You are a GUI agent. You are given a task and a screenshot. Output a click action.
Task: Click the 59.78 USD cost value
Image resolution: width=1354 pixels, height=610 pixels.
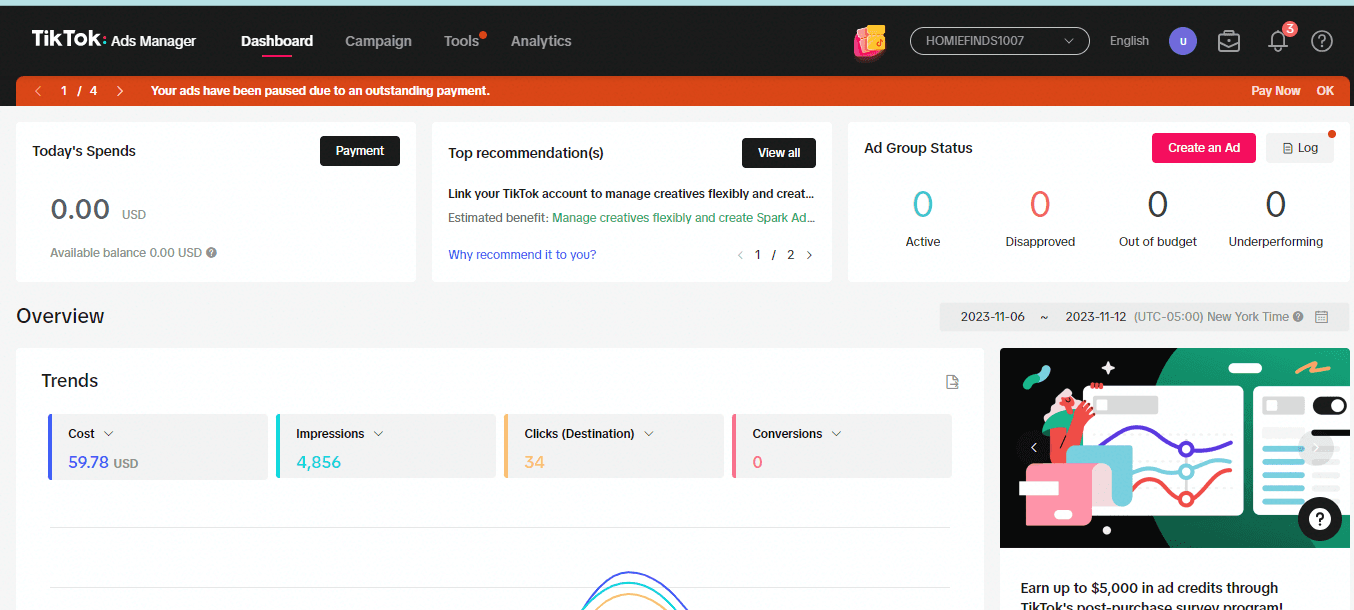(x=103, y=462)
